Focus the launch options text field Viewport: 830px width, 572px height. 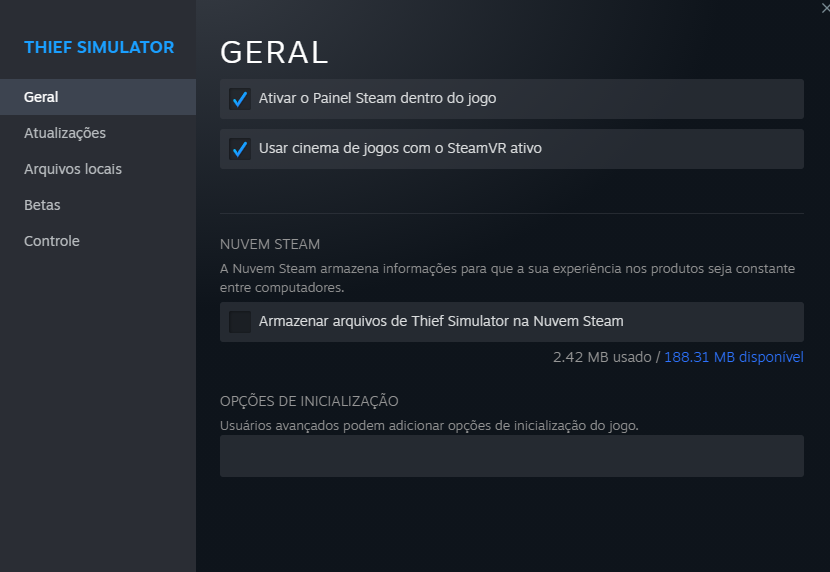pos(511,456)
